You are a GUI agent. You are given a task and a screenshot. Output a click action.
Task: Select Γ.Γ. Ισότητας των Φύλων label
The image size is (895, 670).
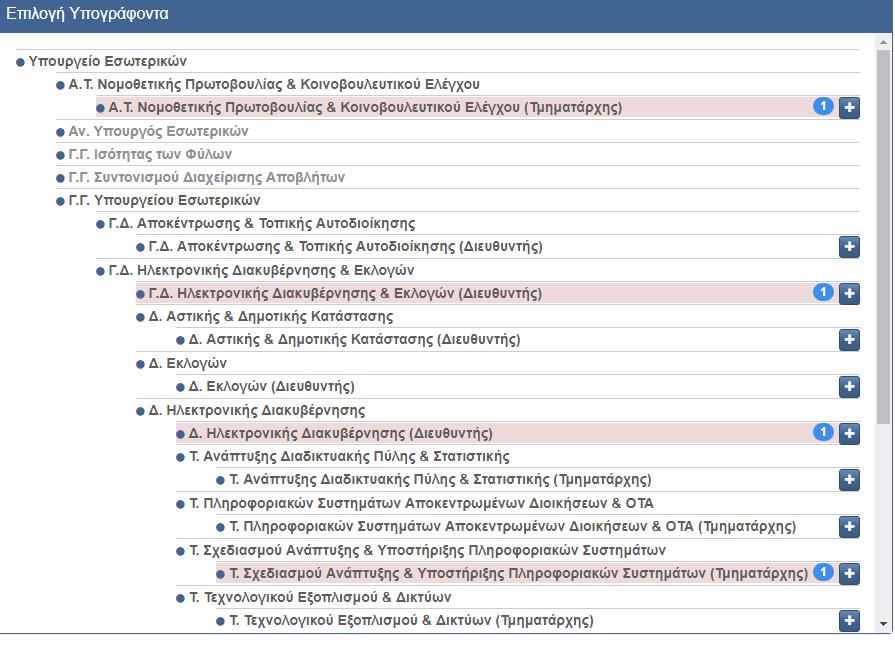(150, 154)
